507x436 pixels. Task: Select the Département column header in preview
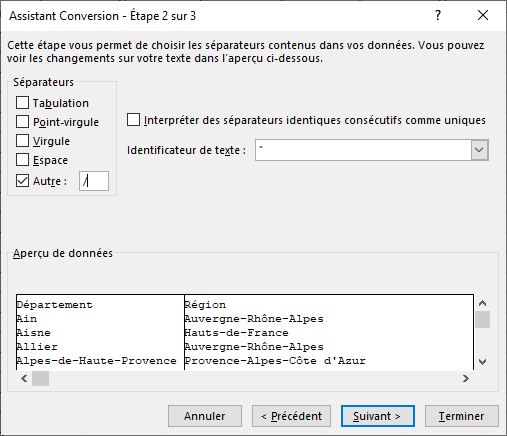click(55, 305)
